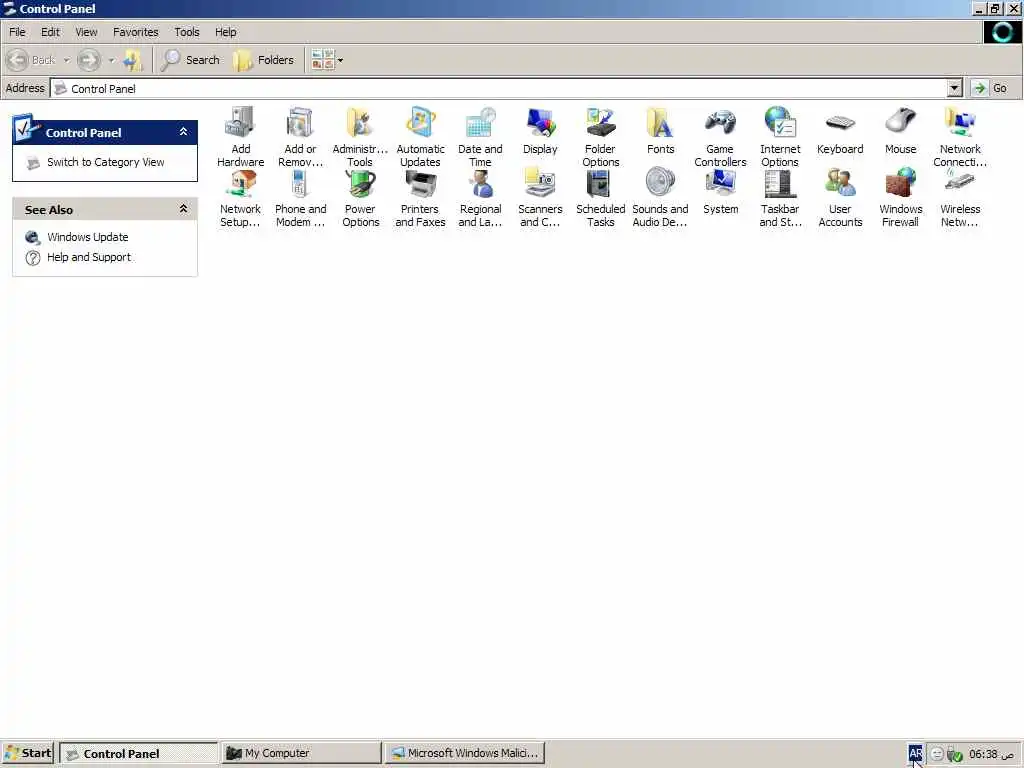Collapse the Control Panel side pane
The image size is (1024, 768).
pyautogui.click(x=184, y=132)
